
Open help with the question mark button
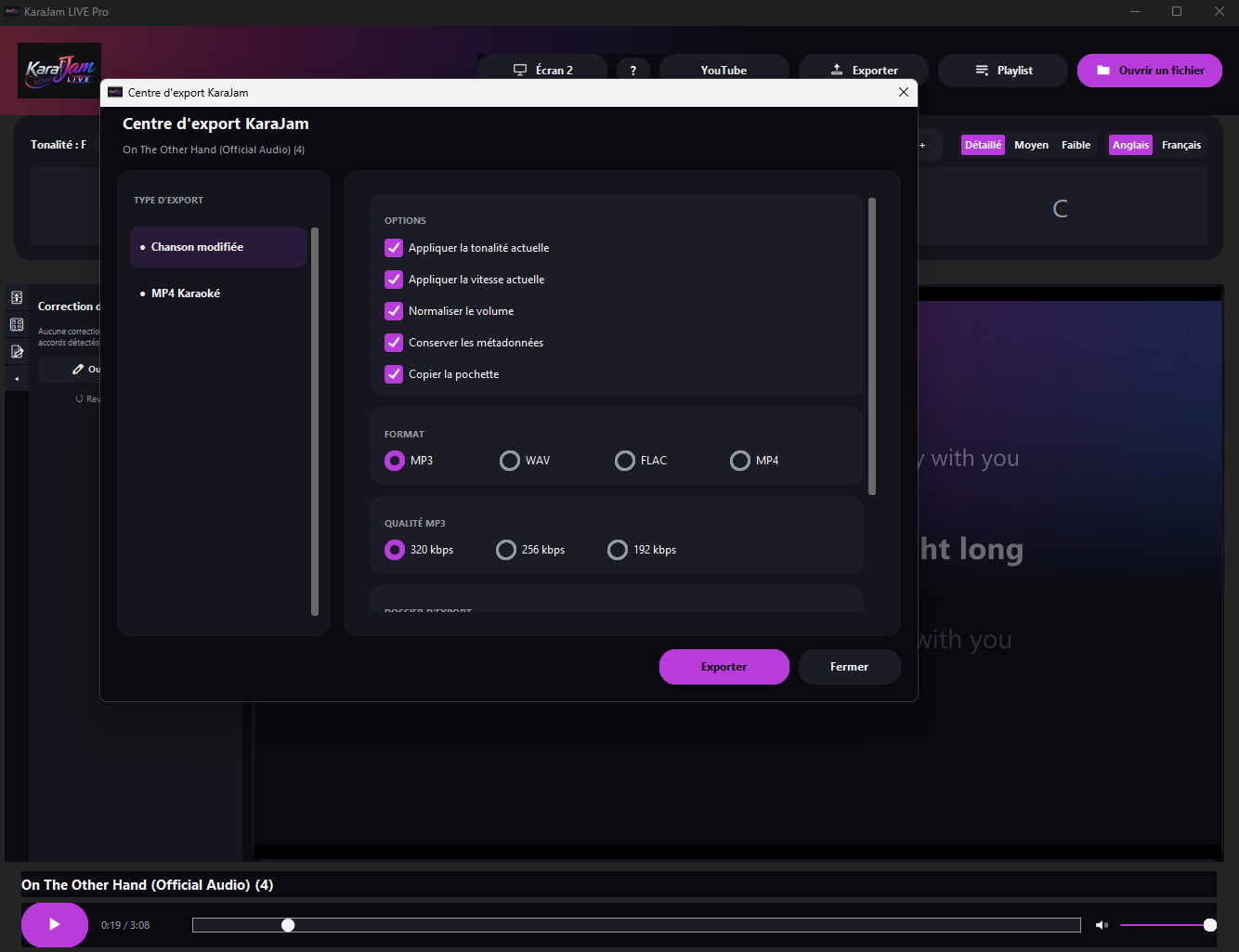click(x=633, y=71)
